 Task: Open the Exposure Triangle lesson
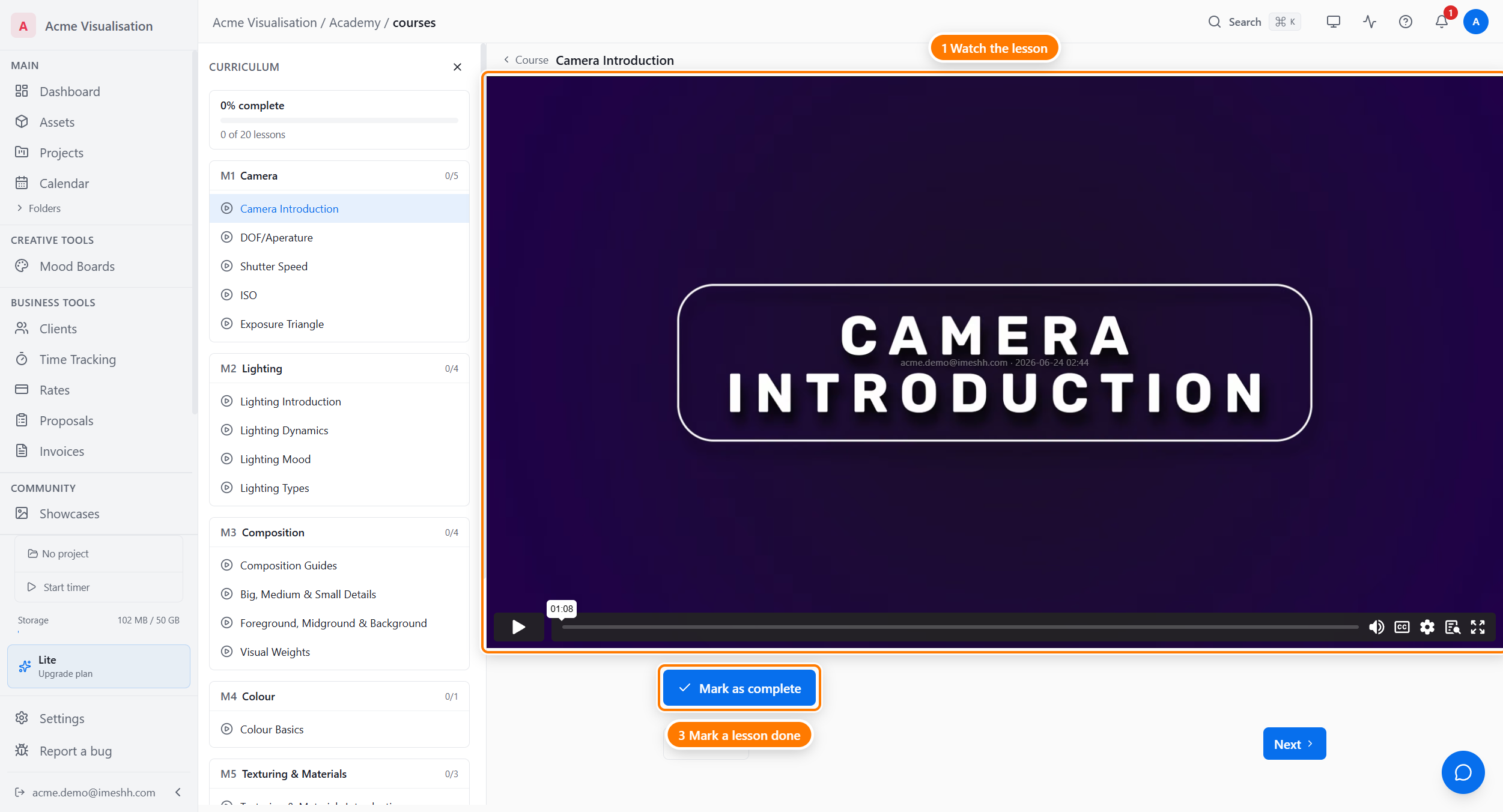click(339, 324)
